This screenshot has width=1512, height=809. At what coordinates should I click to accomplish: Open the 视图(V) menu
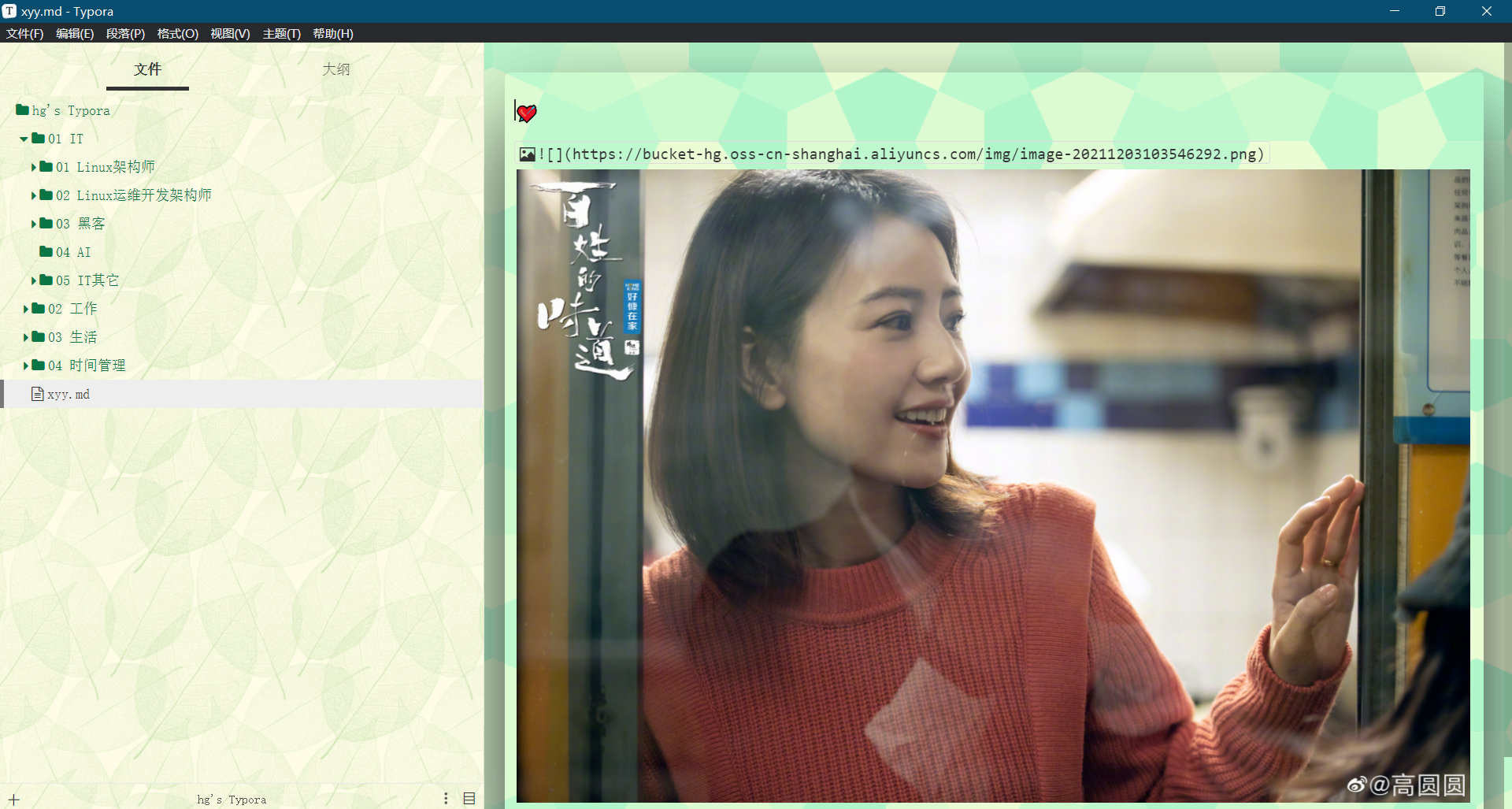(x=231, y=34)
